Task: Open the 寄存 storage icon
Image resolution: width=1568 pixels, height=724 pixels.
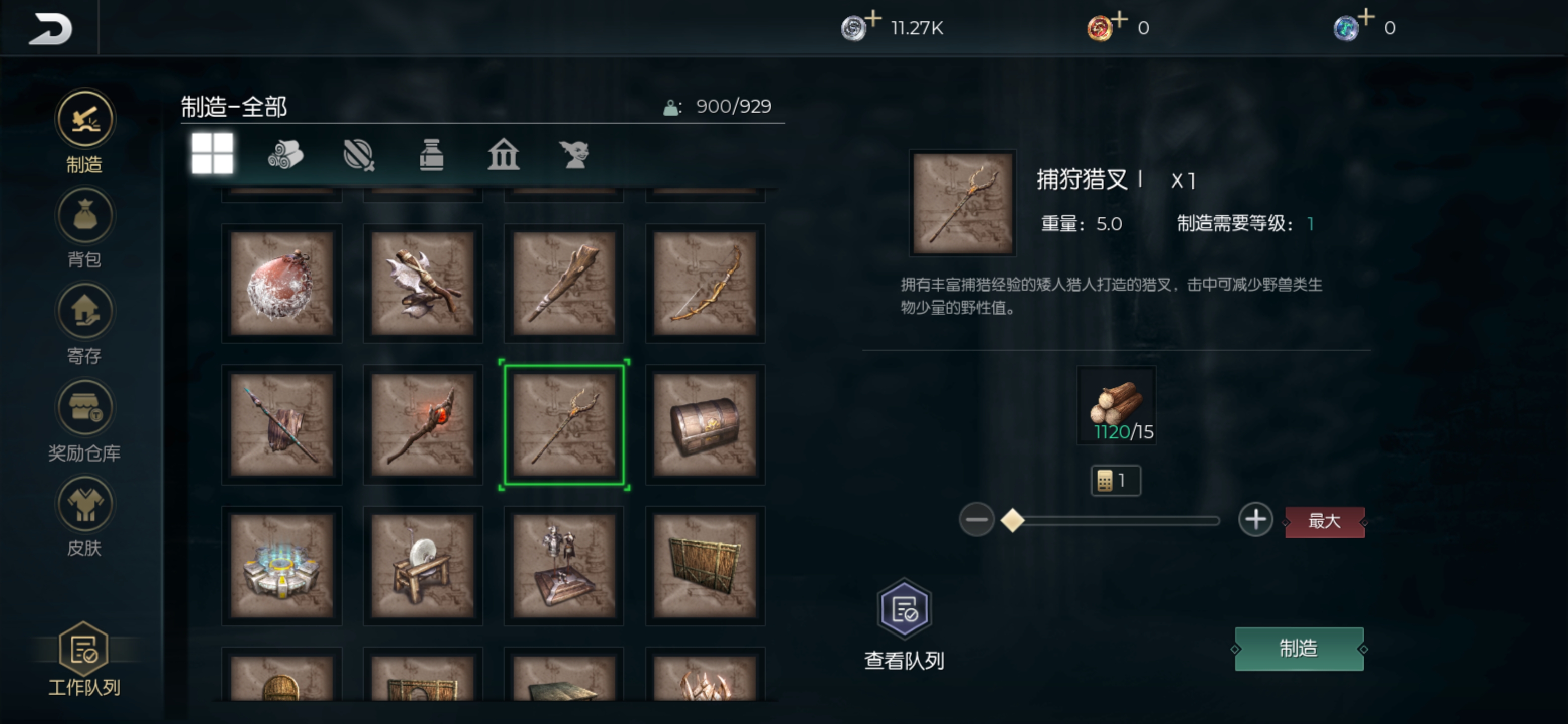Action: 84,311
